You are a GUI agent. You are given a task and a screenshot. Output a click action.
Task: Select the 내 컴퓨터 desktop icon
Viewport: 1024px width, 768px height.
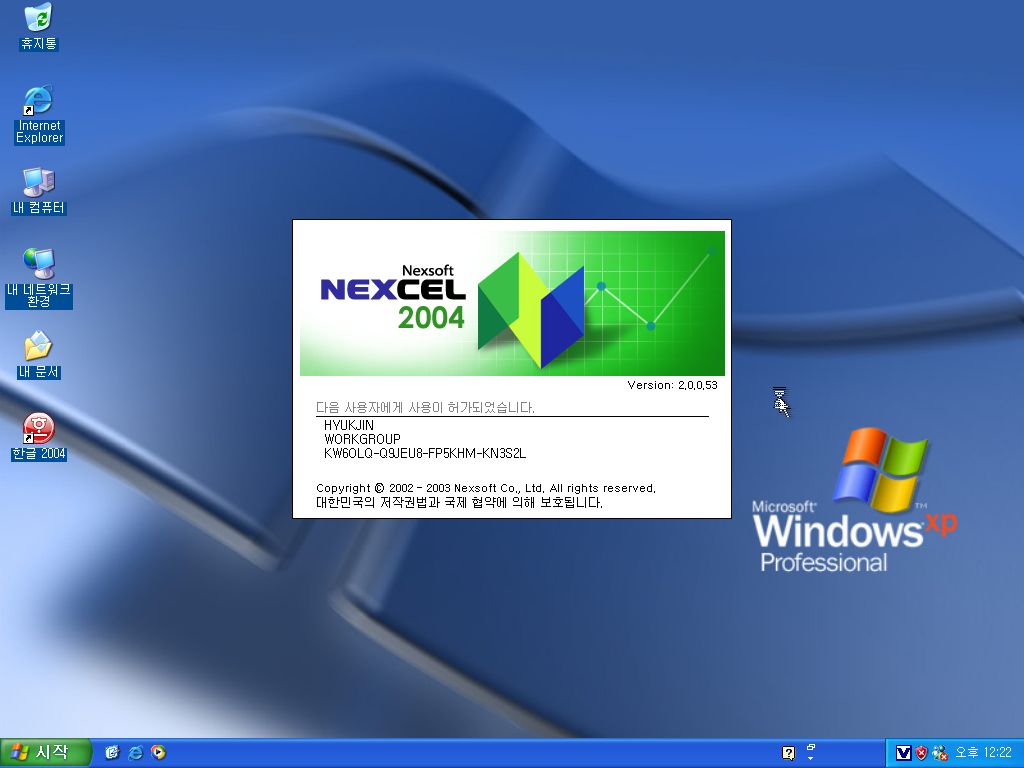point(39,191)
